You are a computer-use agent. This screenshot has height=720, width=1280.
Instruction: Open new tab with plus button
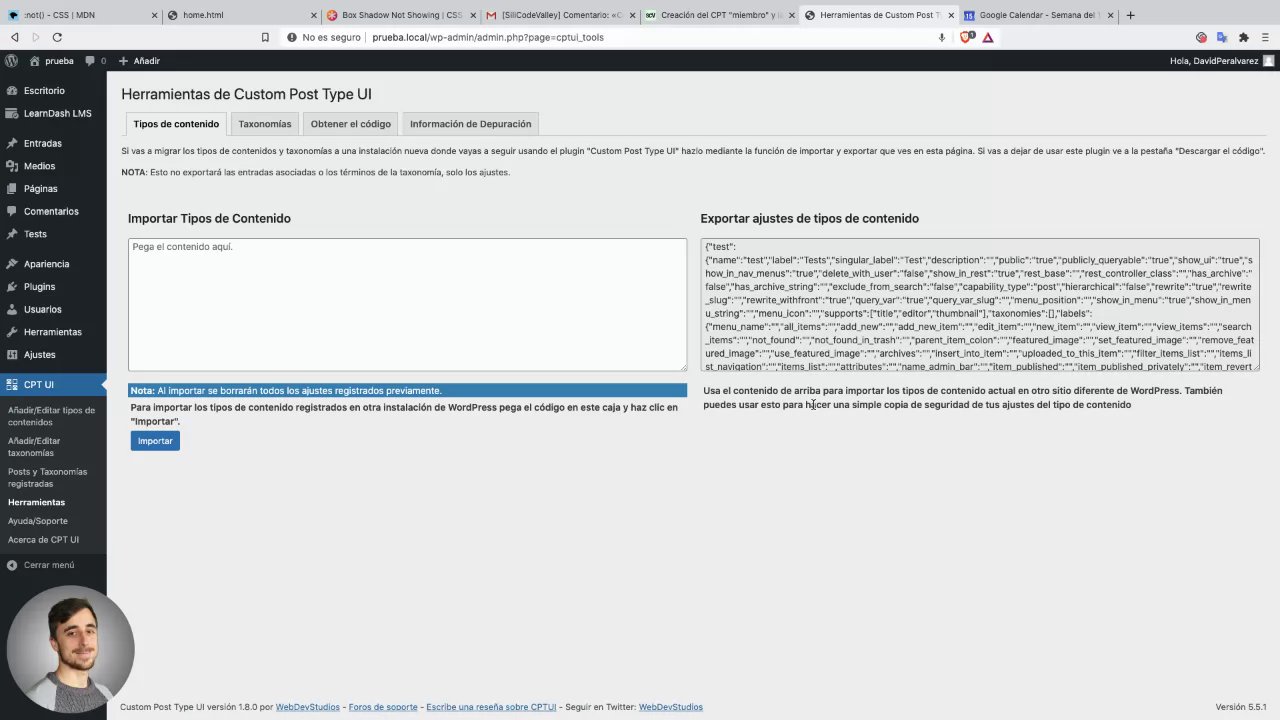coord(1131,15)
